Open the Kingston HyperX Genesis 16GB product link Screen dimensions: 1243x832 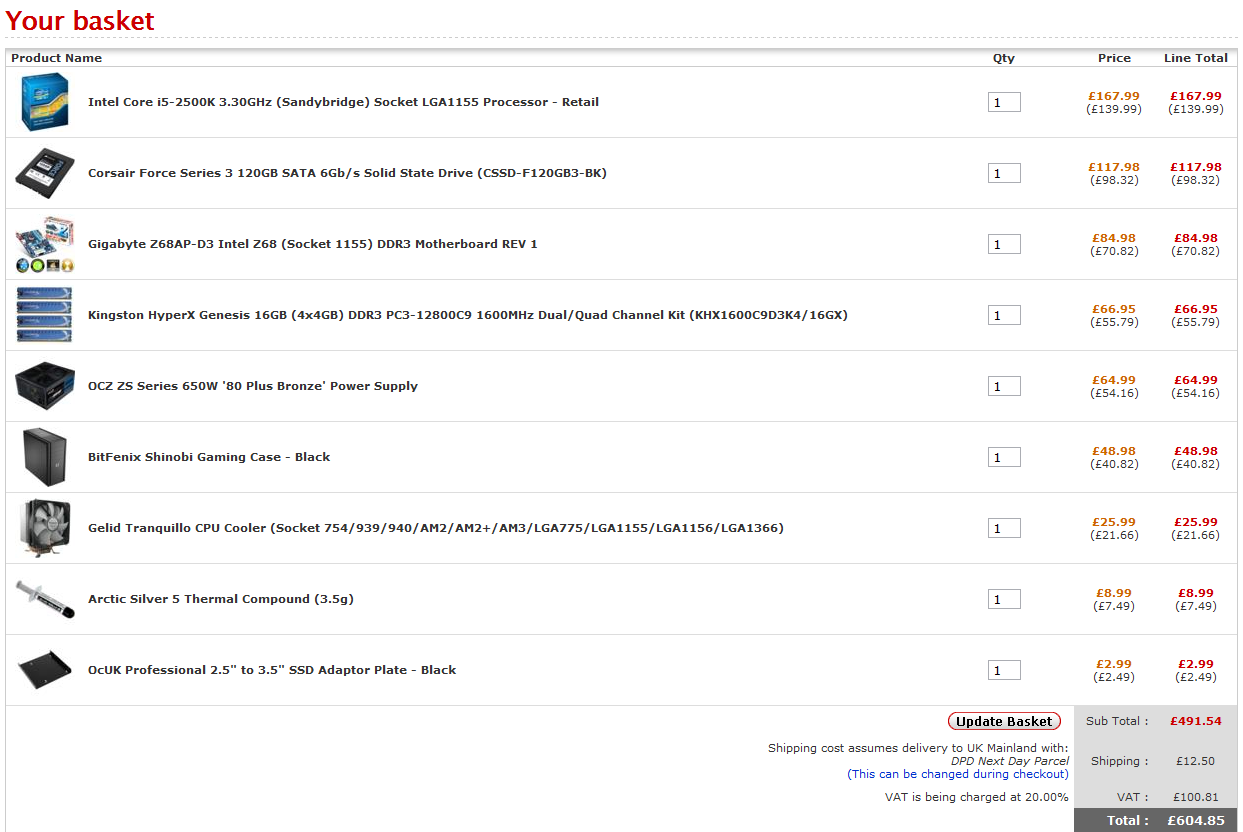pyautogui.click(x=468, y=315)
